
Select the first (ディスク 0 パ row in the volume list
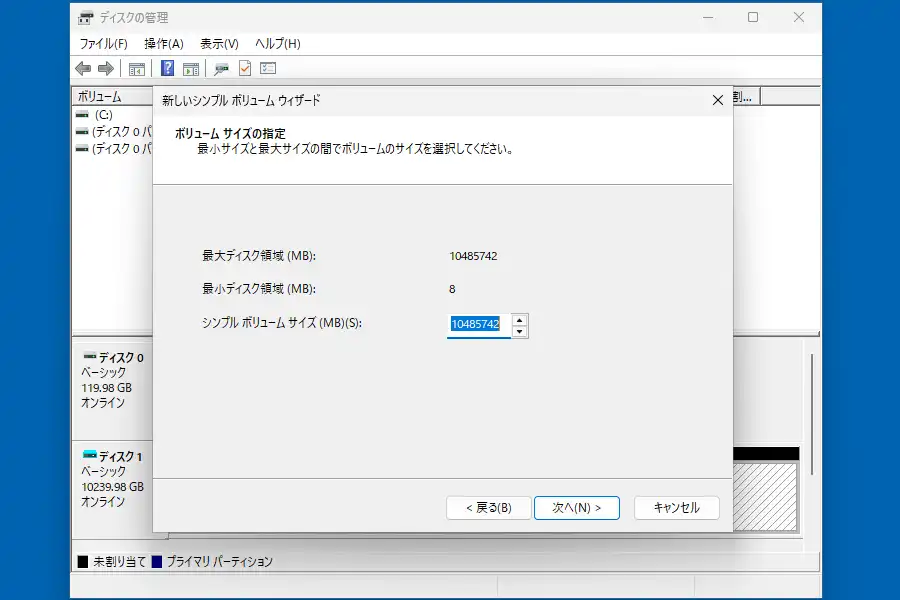[x=114, y=132]
